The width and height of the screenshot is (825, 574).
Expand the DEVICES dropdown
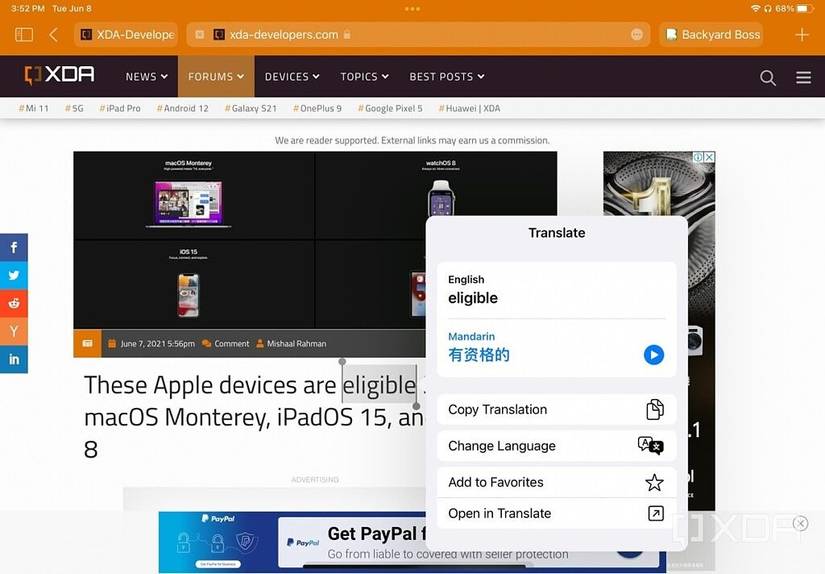[x=292, y=77]
